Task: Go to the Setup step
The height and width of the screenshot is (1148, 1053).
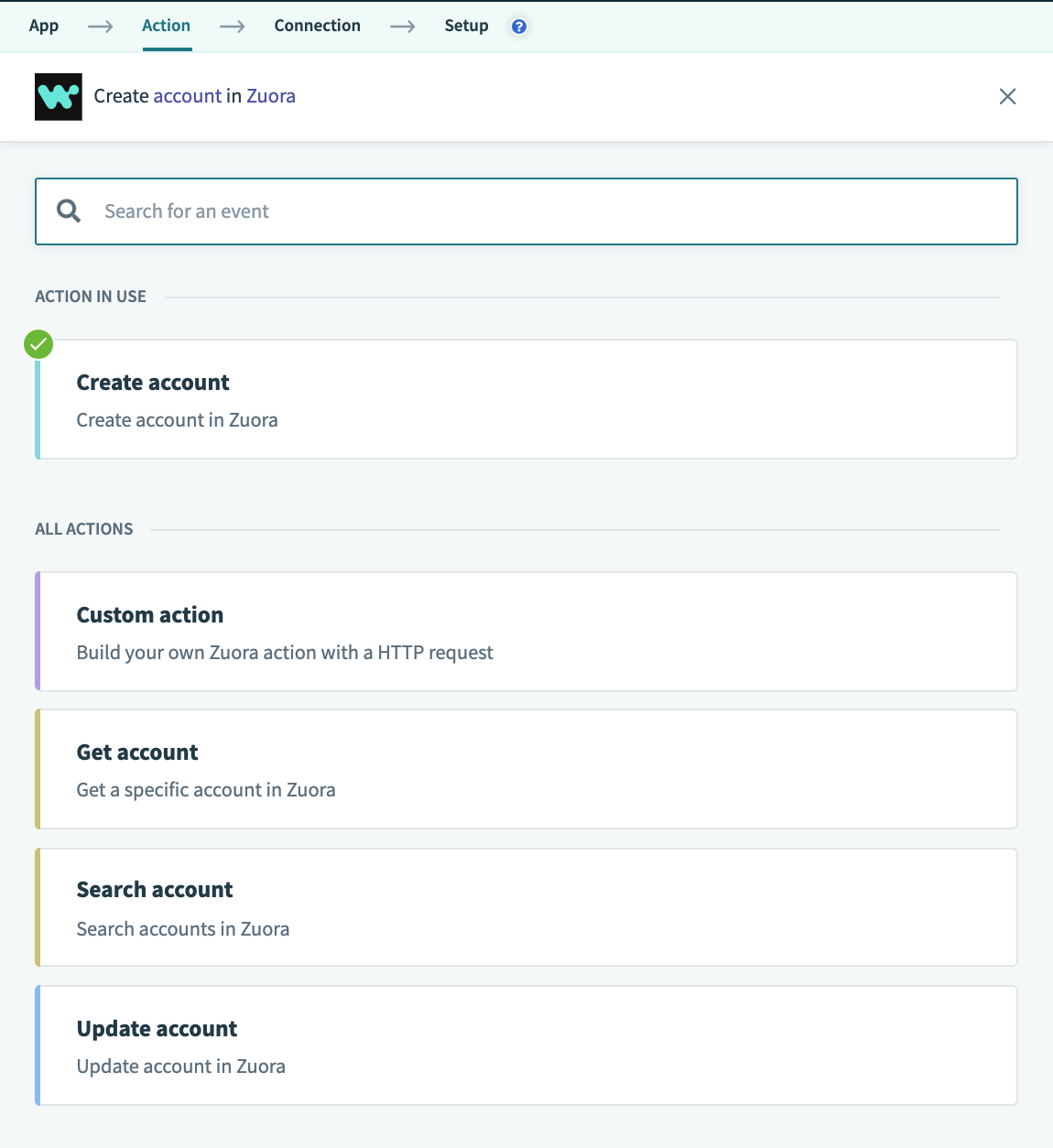Action: click(x=466, y=26)
